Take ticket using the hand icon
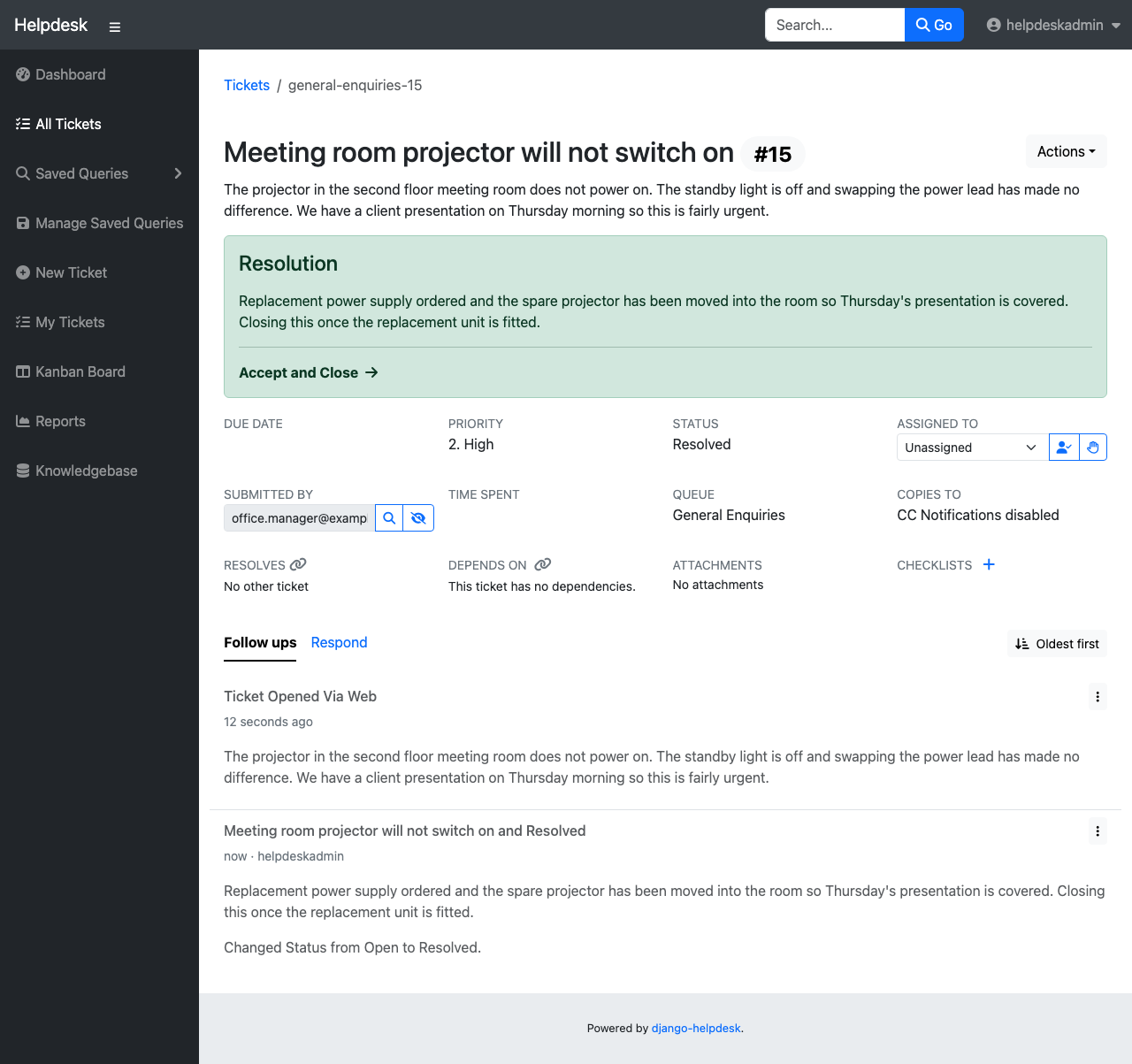The image size is (1132, 1064). [1093, 448]
